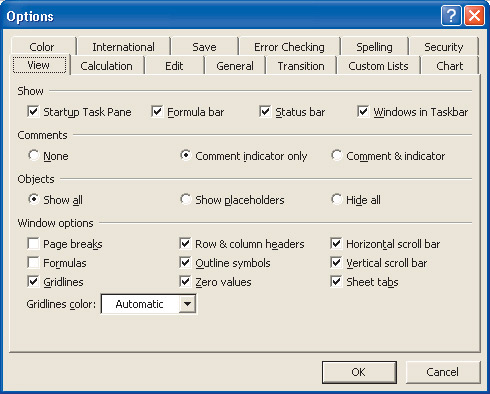Select None for Comments

34,155
